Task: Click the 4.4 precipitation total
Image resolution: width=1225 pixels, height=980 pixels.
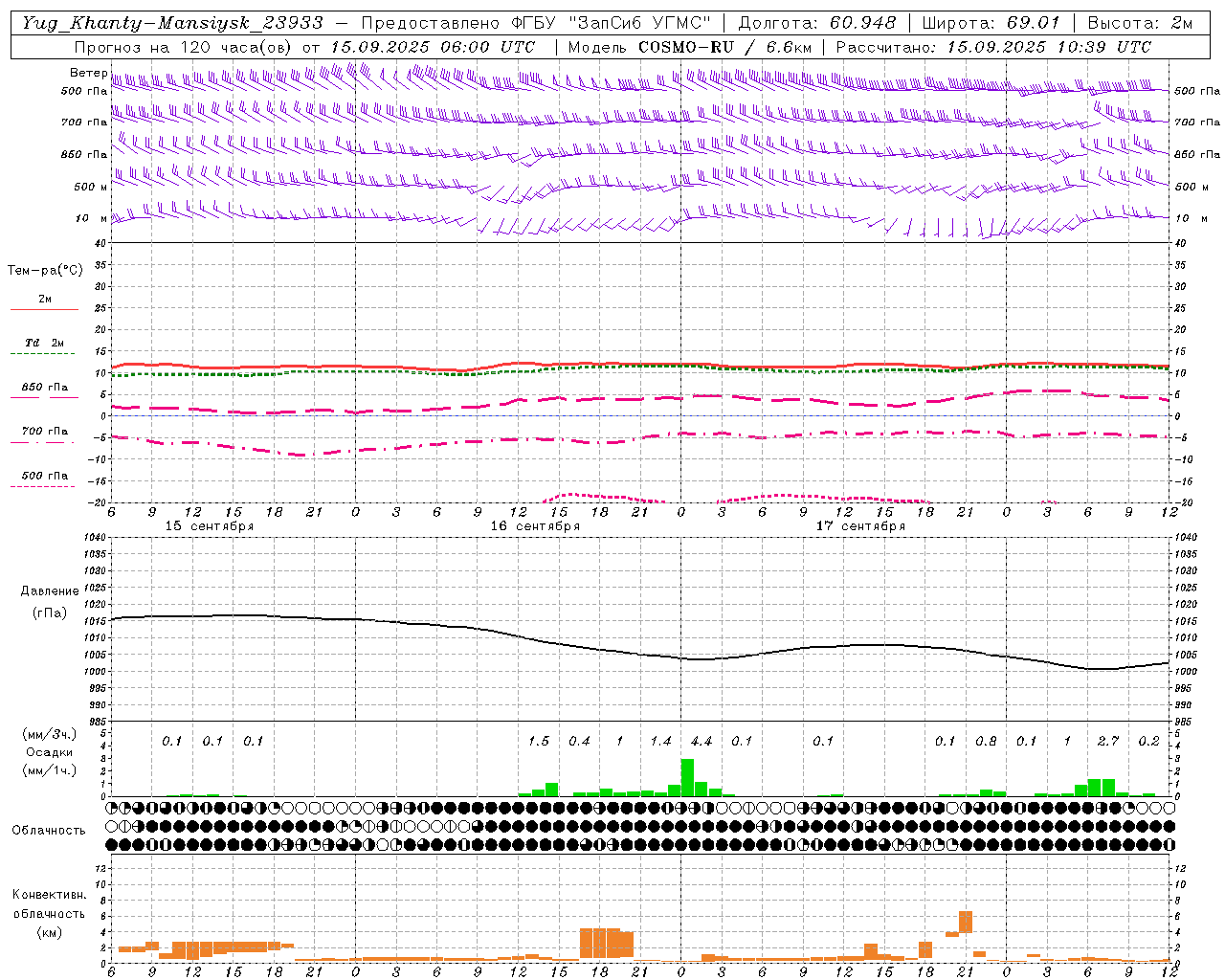Action: [x=702, y=741]
